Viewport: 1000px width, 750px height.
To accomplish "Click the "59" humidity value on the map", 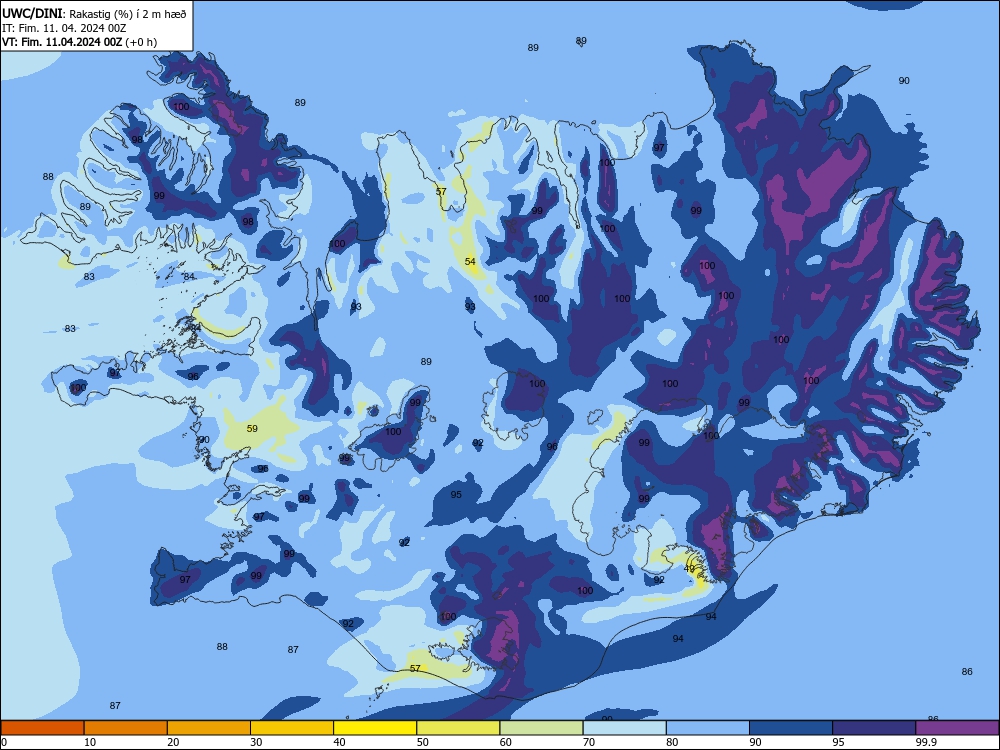I will (253, 429).
